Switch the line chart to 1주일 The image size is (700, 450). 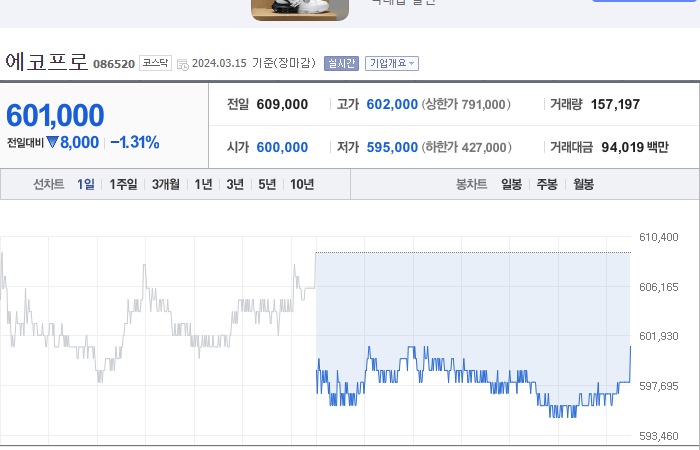click(x=123, y=184)
